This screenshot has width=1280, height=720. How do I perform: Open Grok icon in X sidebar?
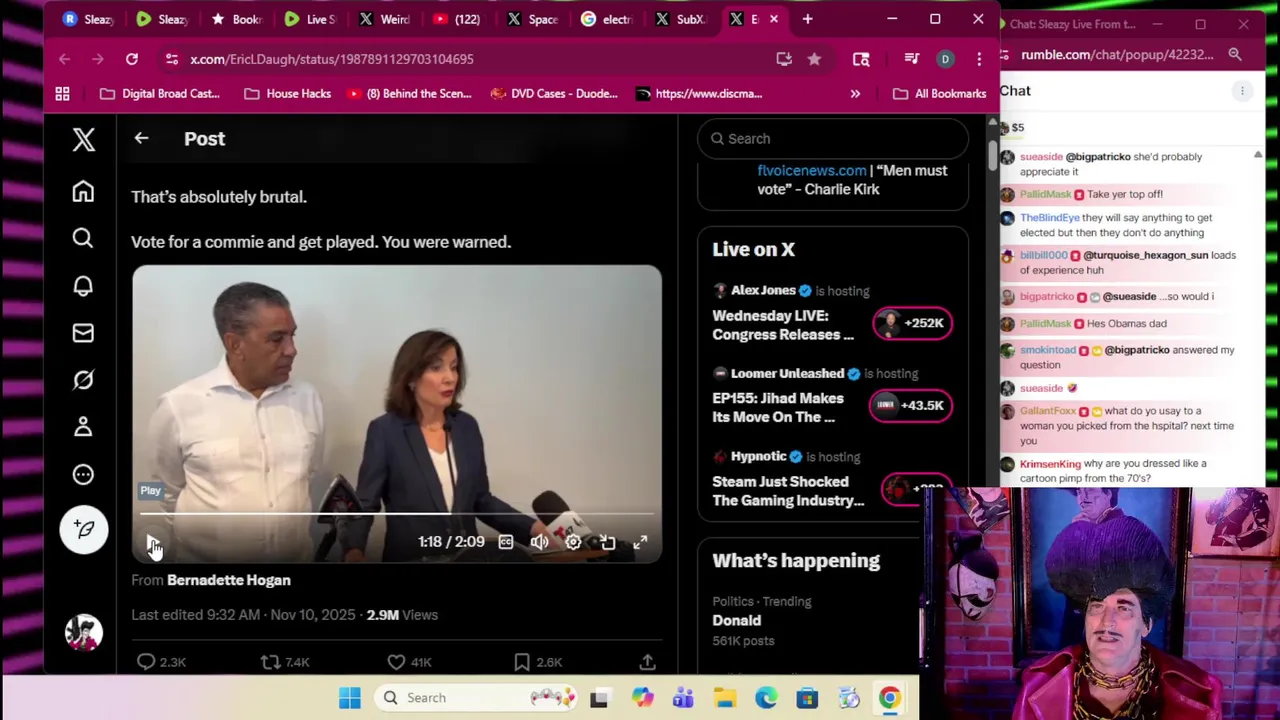coord(83,380)
